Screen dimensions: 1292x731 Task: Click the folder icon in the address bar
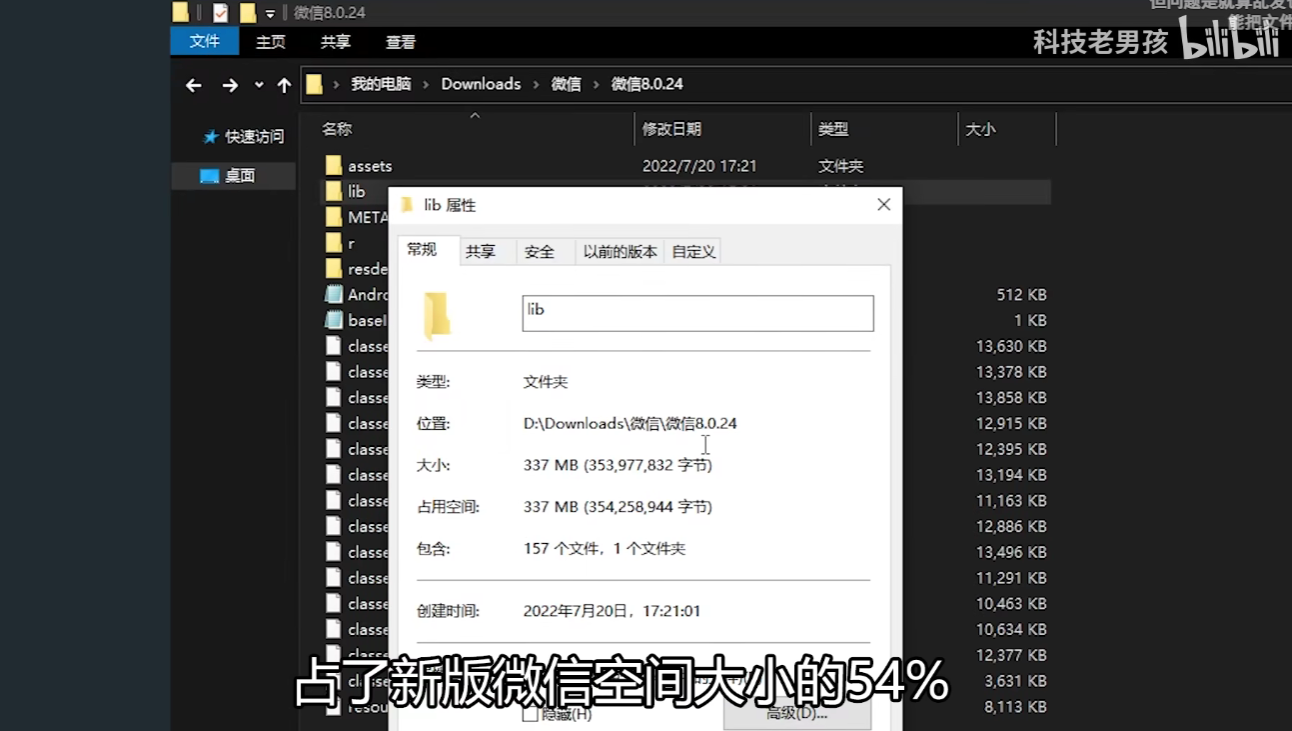point(314,84)
